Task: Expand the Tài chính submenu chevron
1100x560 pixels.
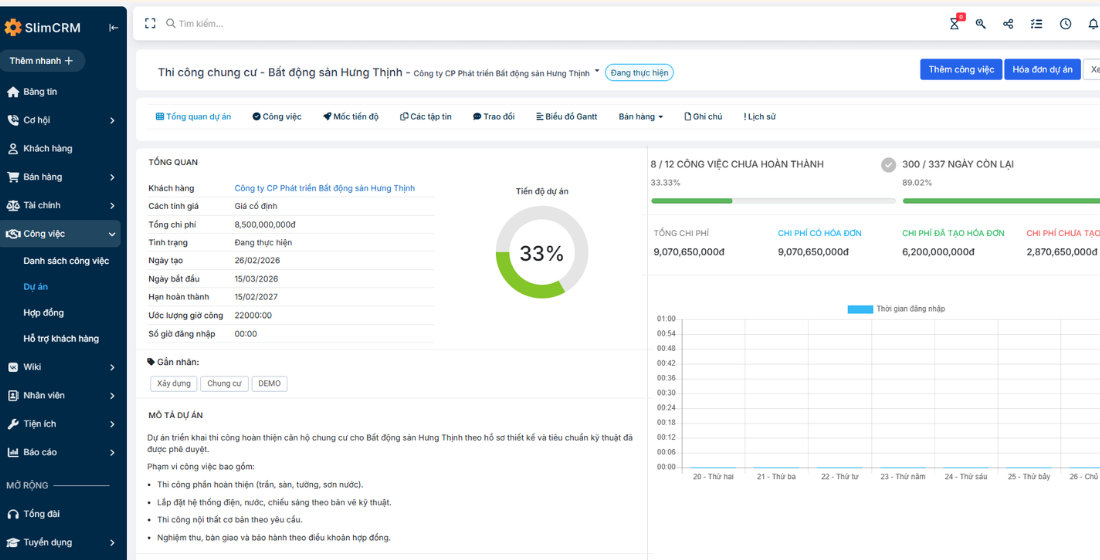Action: click(112, 206)
